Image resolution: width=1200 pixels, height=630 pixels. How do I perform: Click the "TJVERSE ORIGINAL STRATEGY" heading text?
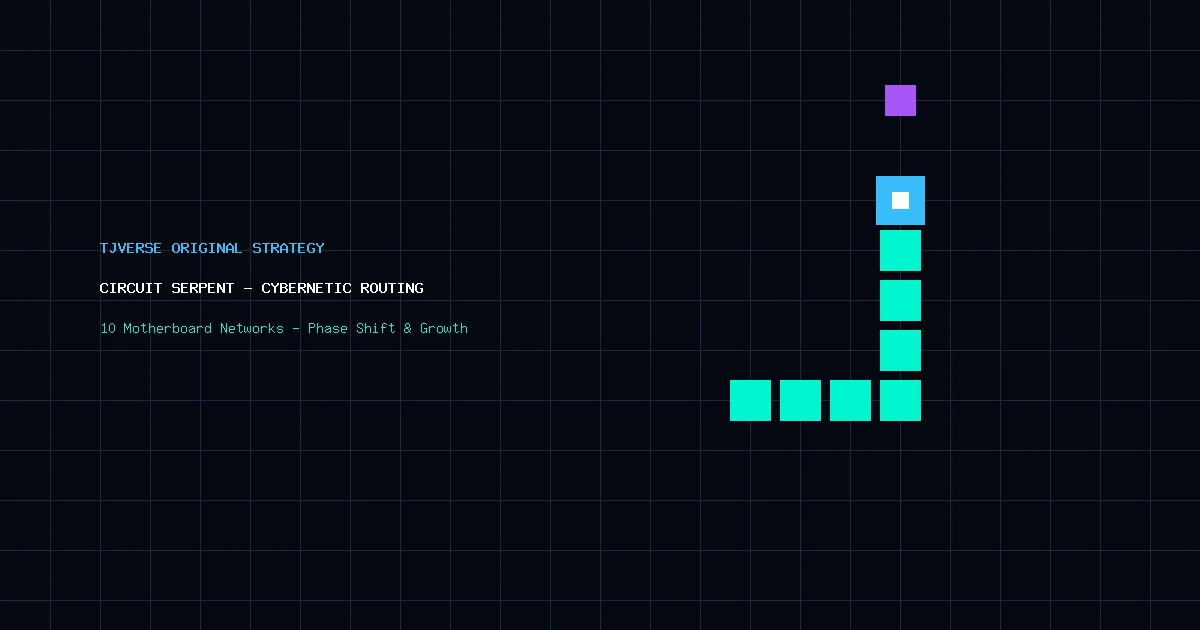click(212, 248)
